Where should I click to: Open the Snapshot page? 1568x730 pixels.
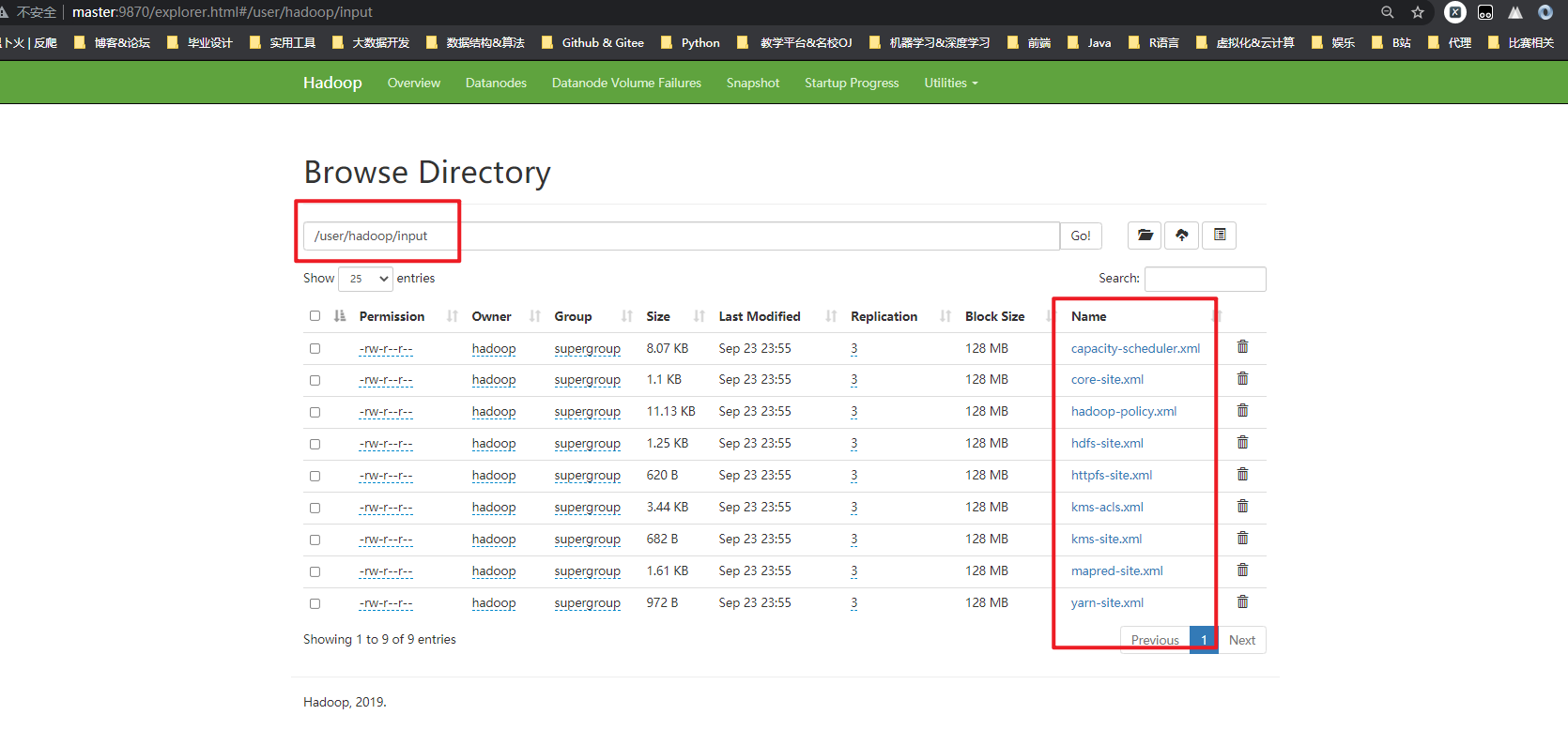pos(753,83)
